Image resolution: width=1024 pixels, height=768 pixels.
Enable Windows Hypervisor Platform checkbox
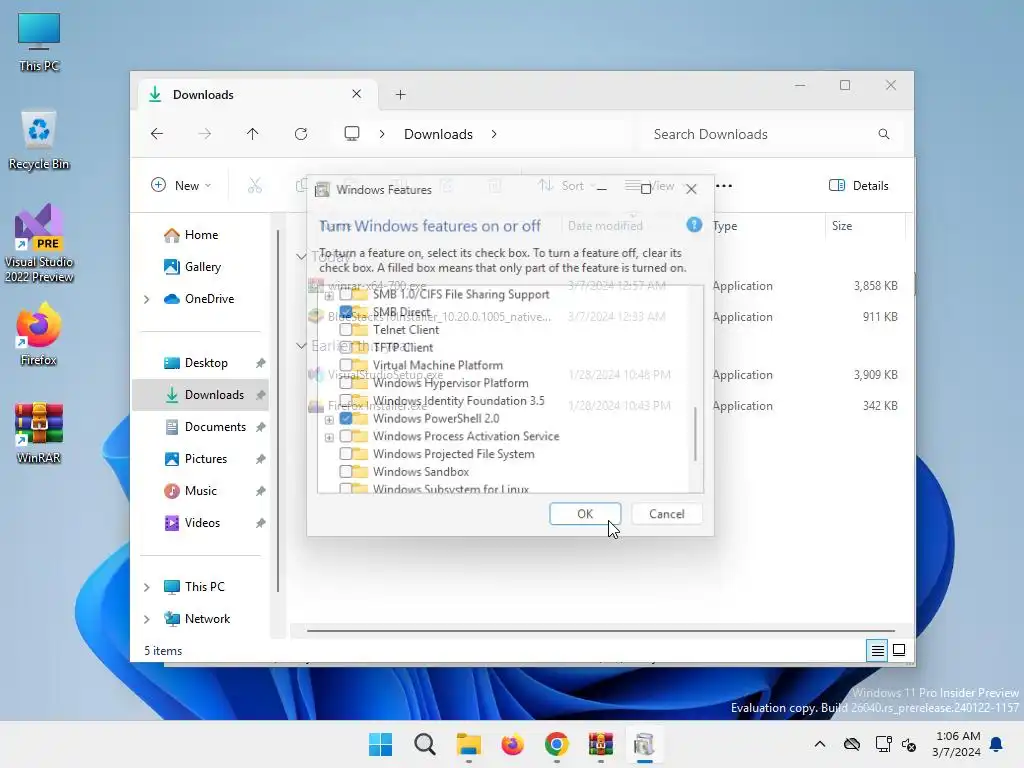pyautogui.click(x=346, y=383)
